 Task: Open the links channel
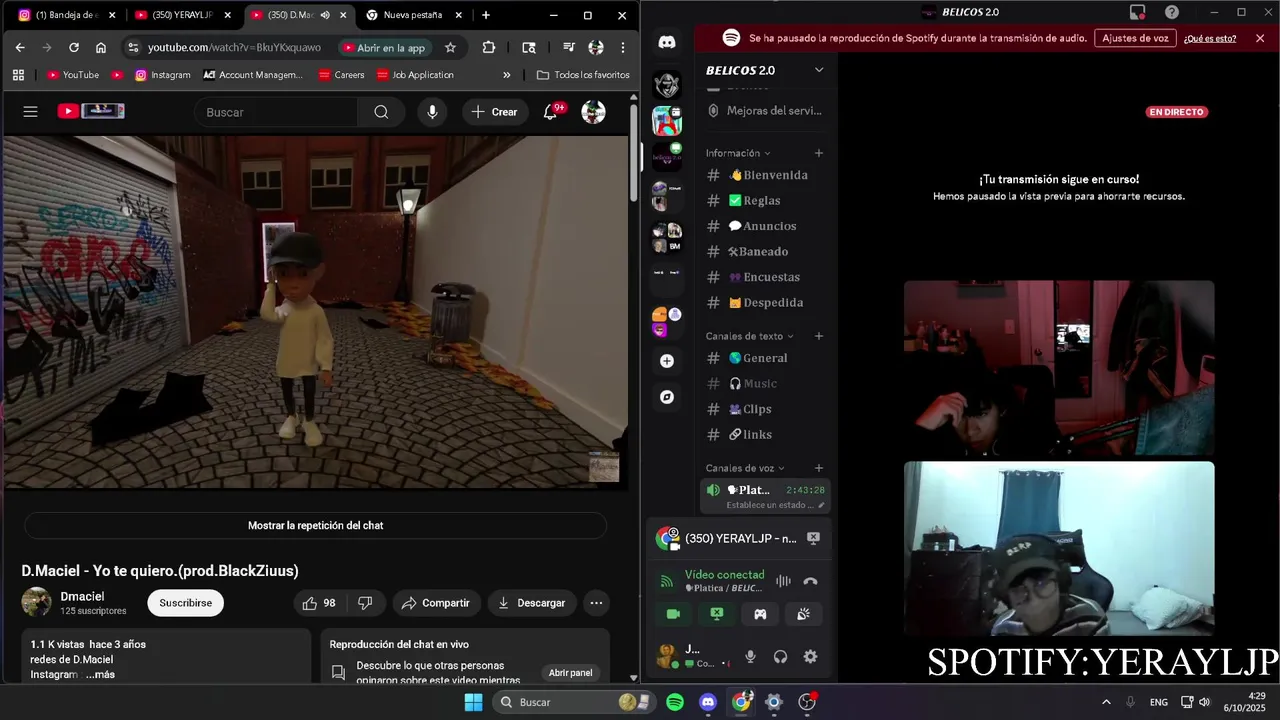point(766,434)
